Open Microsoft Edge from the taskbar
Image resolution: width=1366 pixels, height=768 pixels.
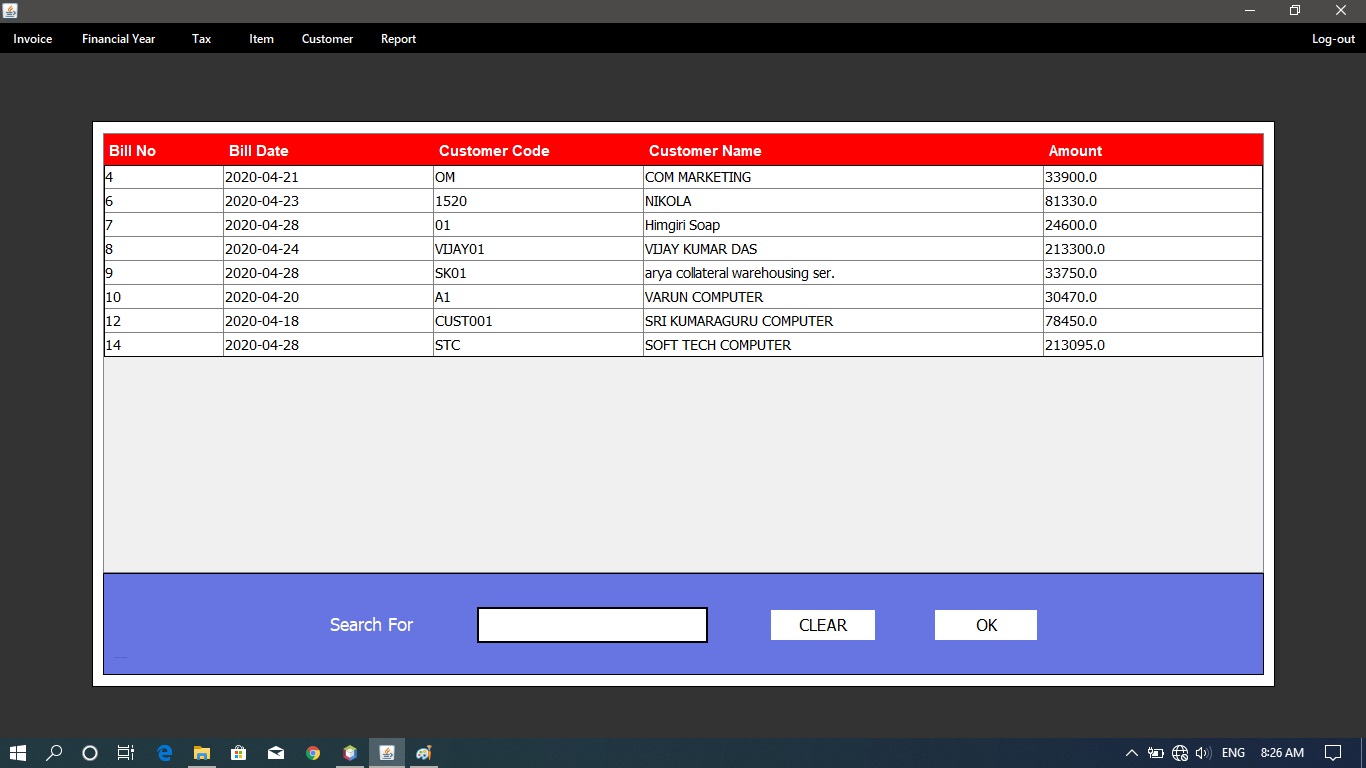pyautogui.click(x=164, y=753)
